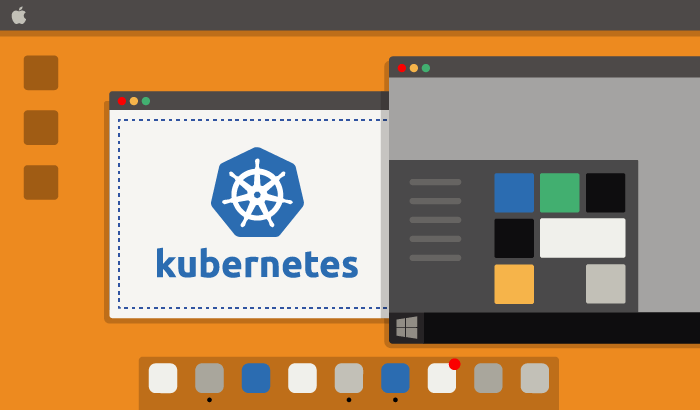Open the Apple menu logo
Screen dimensions: 700x410
coord(19,16)
